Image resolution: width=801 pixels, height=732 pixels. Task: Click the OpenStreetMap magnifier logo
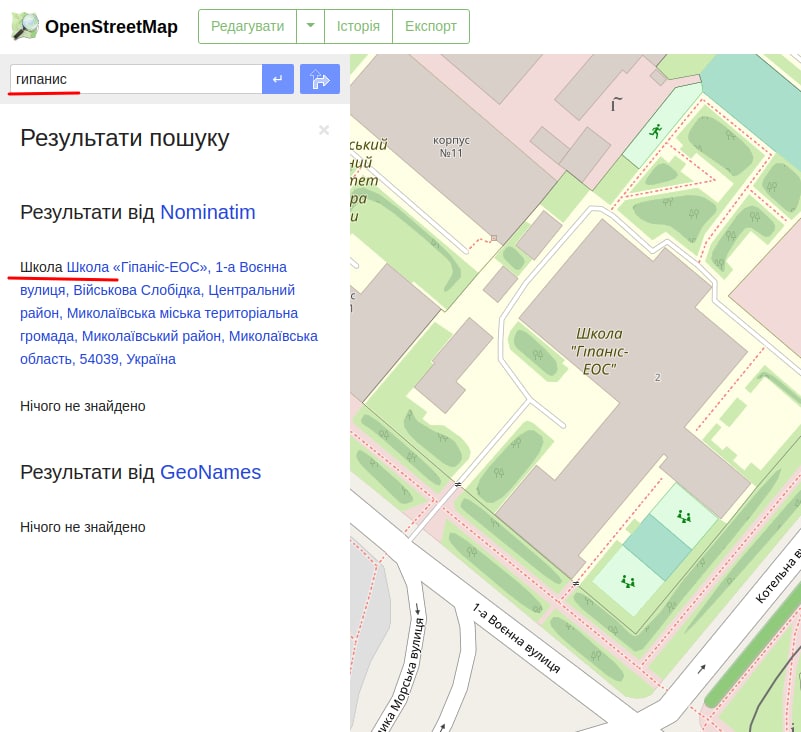(25, 26)
